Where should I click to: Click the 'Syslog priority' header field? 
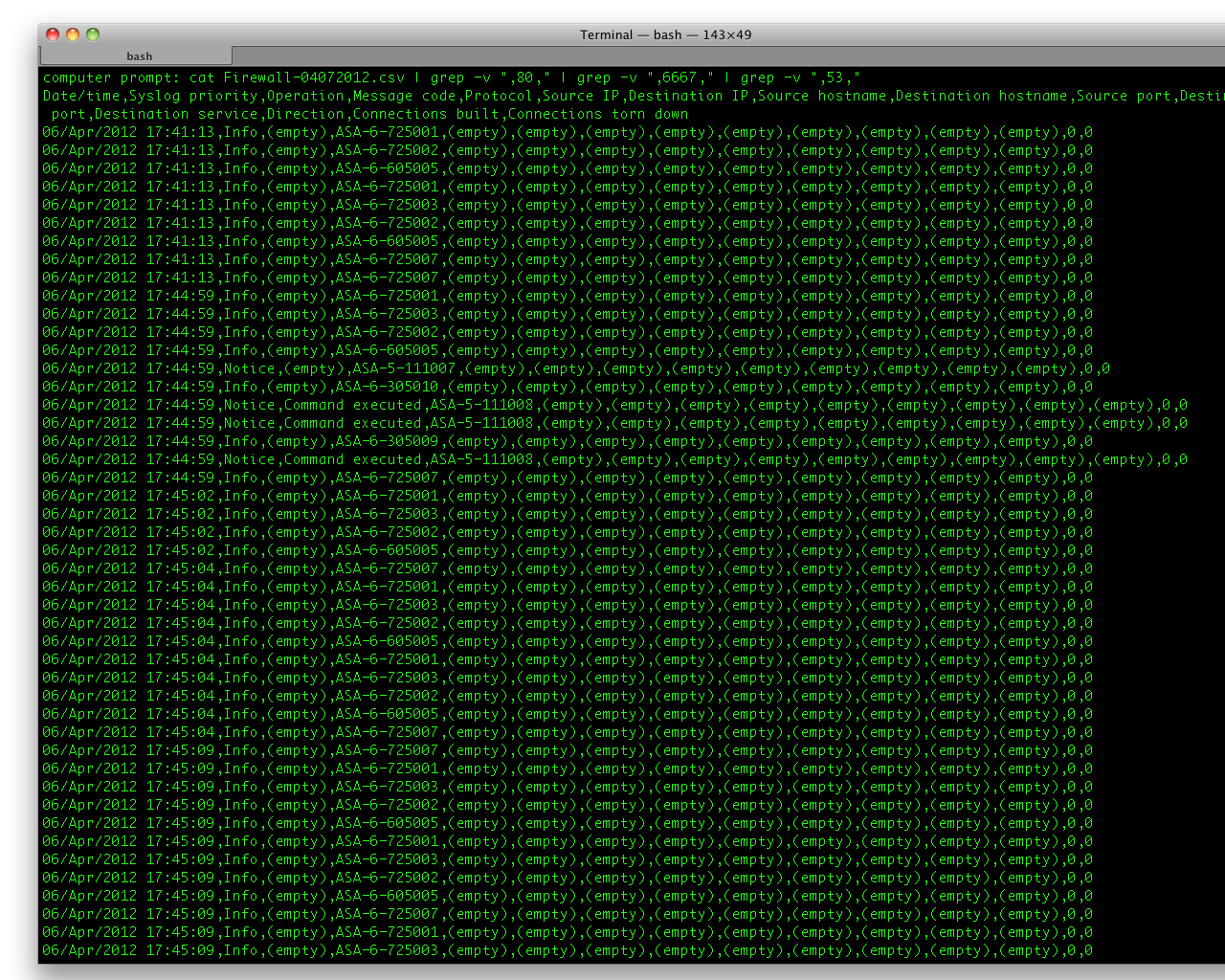193,96
